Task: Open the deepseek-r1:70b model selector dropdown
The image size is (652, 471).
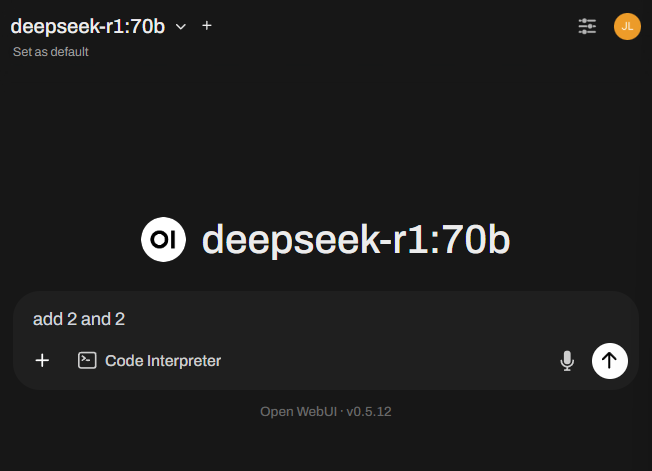Action: click(98, 27)
